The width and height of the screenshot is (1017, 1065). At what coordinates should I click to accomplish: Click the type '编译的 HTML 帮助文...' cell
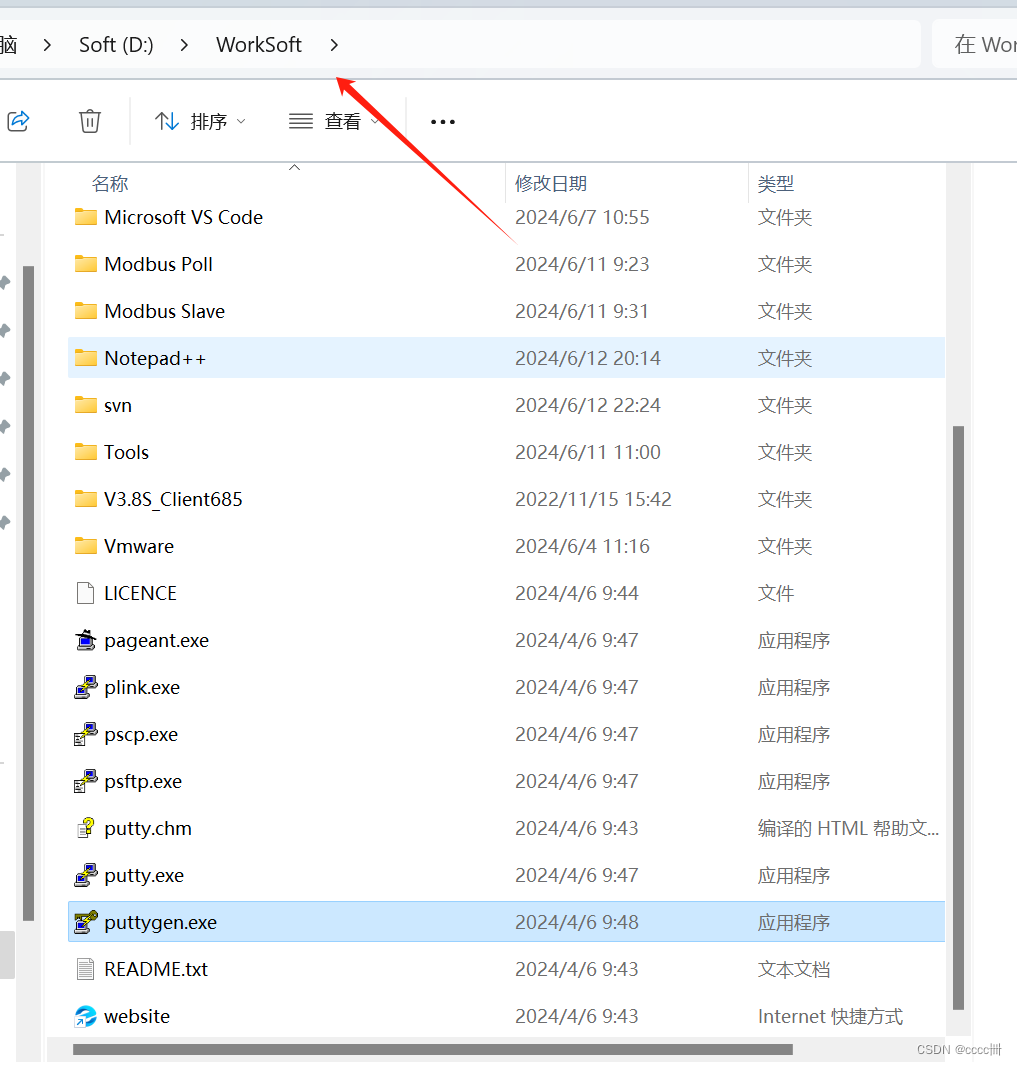[x=849, y=828]
